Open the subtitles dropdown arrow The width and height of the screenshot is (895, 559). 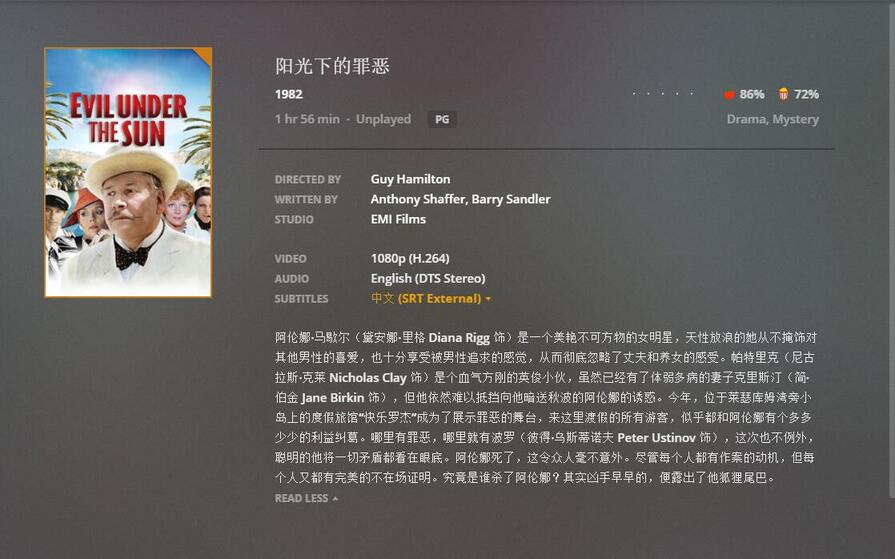(x=488, y=299)
